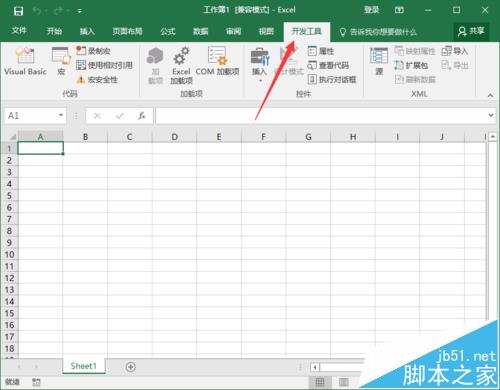Click the Select All corner triangle
Viewport: 500px width, 390px height.
[12, 137]
